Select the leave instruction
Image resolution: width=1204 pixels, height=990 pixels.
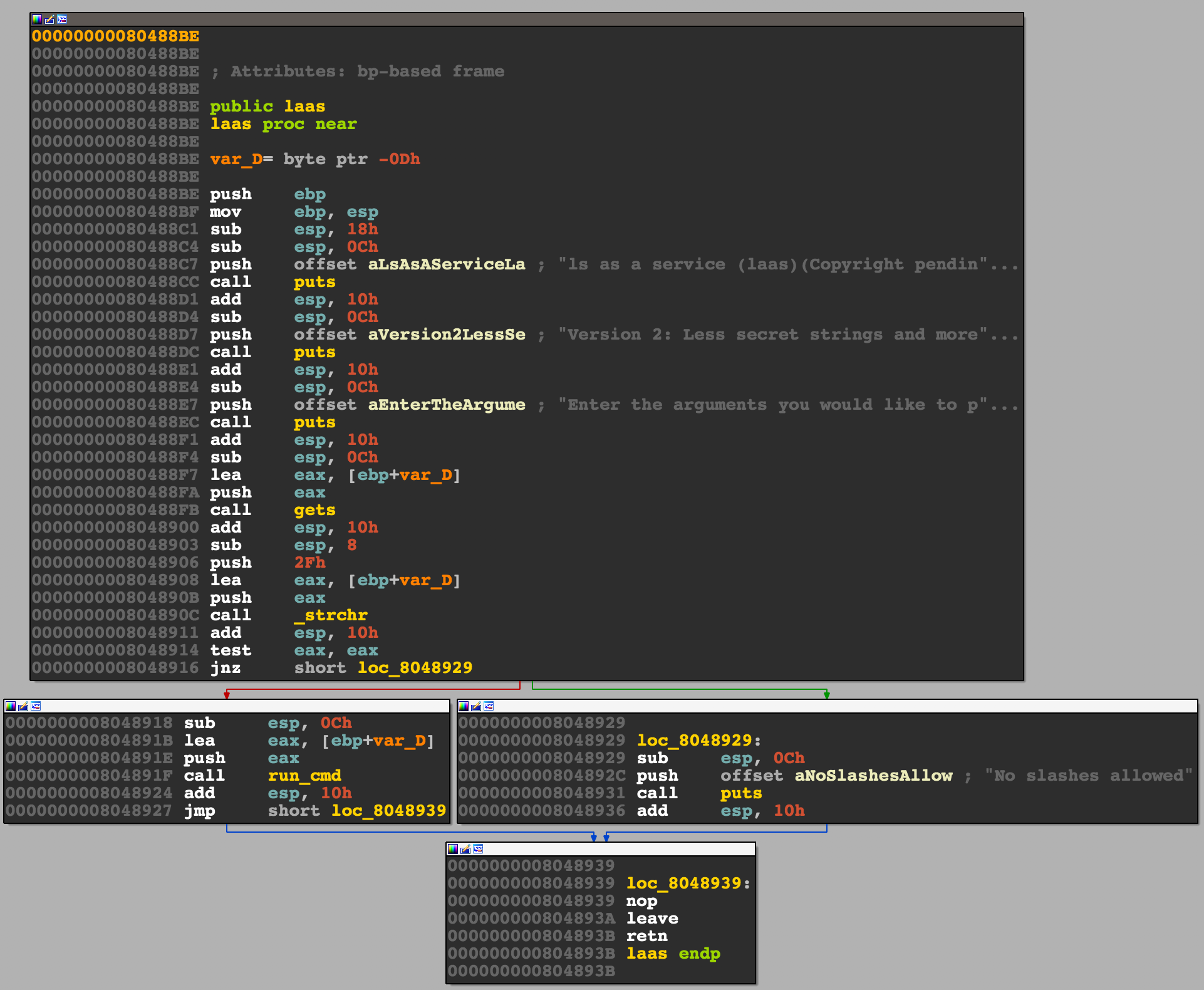pos(652,919)
